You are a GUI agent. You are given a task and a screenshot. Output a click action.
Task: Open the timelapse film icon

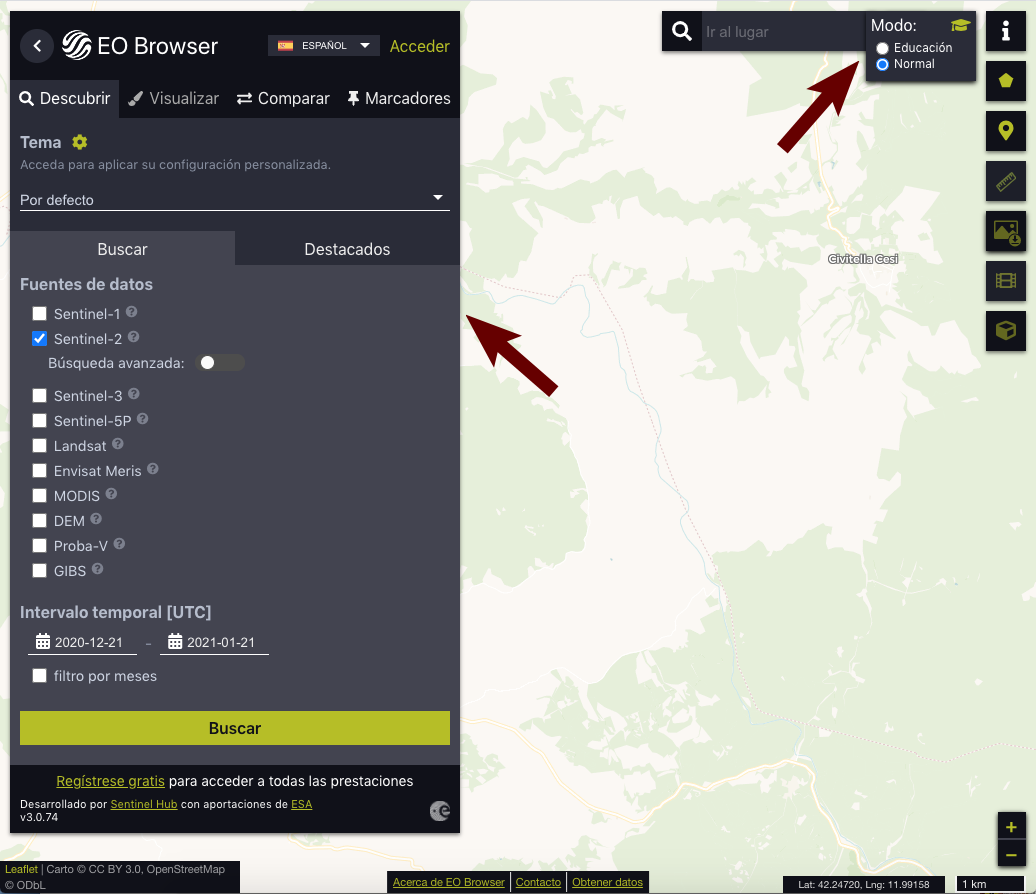point(1005,280)
